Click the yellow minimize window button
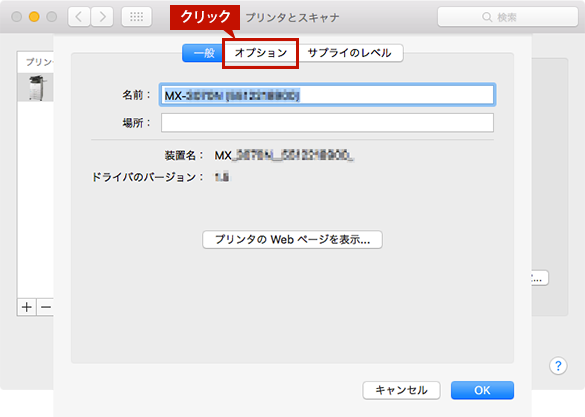585x417 pixels. (x=34, y=17)
